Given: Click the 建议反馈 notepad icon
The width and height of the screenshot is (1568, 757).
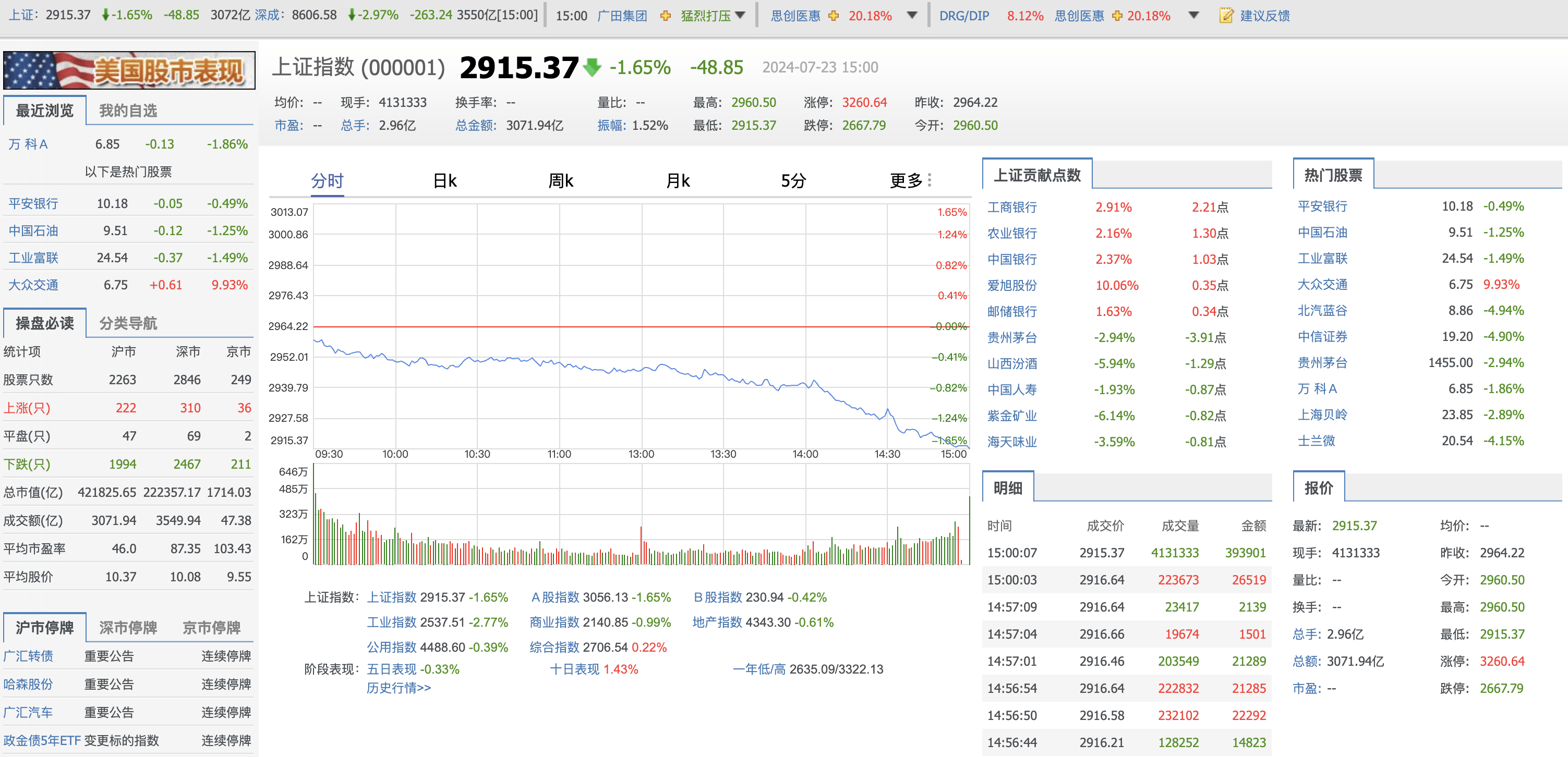Looking at the screenshot, I should (x=1226, y=15).
